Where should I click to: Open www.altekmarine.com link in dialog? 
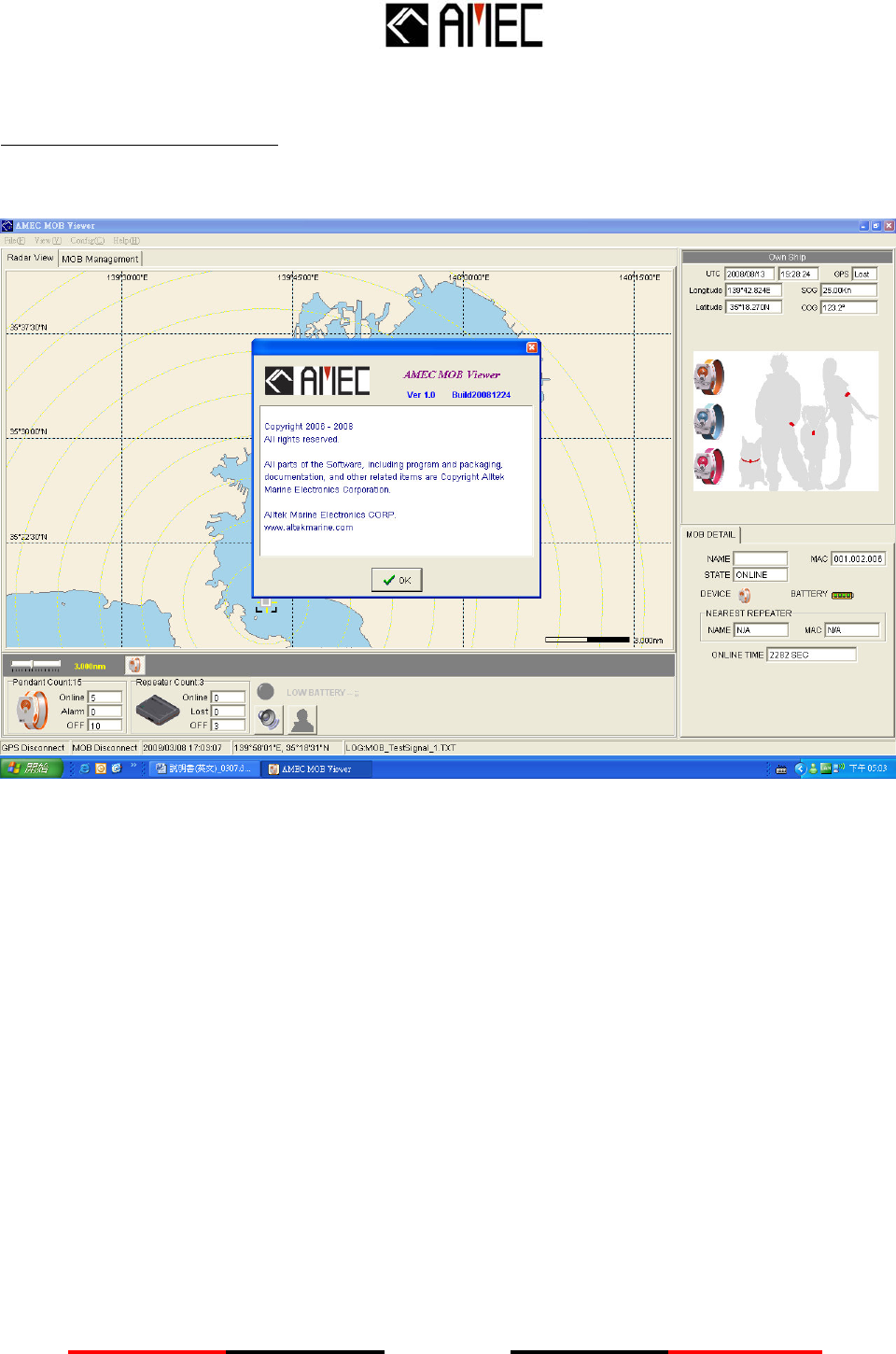pos(308,528)
